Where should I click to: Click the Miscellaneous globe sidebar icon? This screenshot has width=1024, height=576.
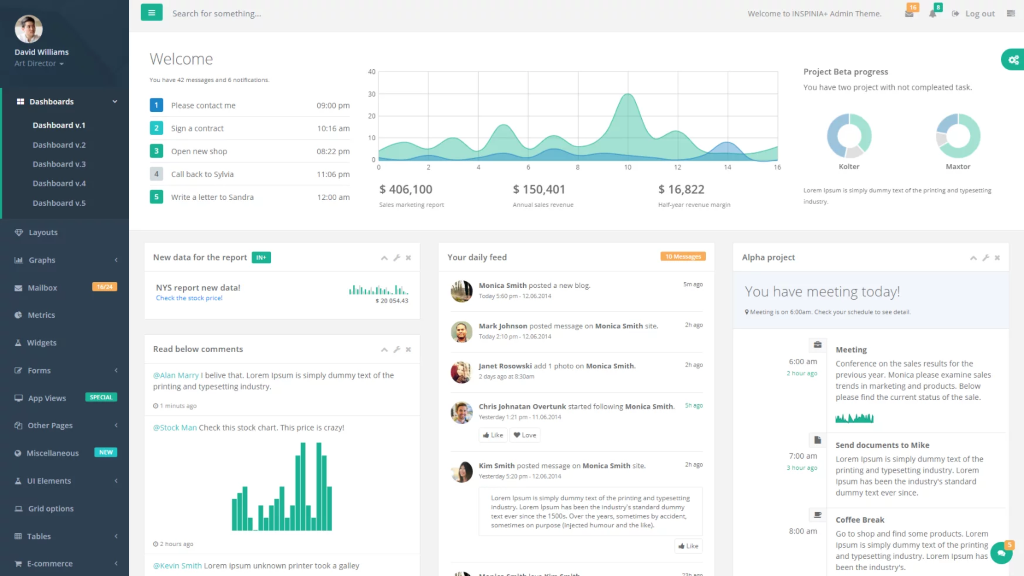pos(18,453)
